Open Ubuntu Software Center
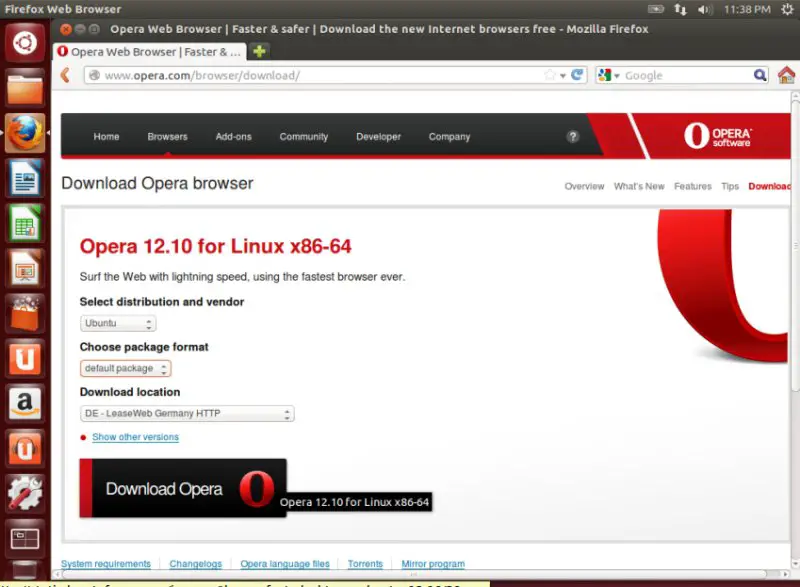The width and height of the screenshot is (800, 587). pyautogui.click(x=24, y=313)
